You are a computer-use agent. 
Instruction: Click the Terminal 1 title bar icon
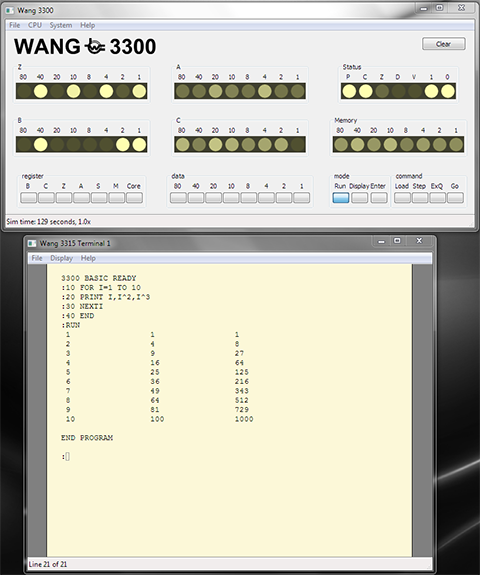click(x=32, y=243)
